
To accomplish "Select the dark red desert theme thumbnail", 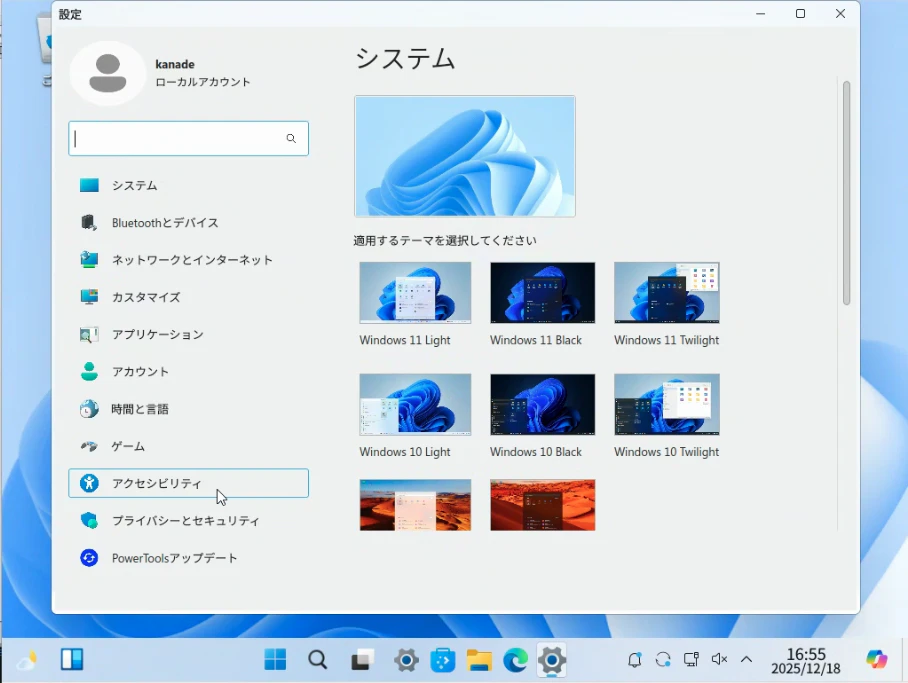I will tap(543, 505).
